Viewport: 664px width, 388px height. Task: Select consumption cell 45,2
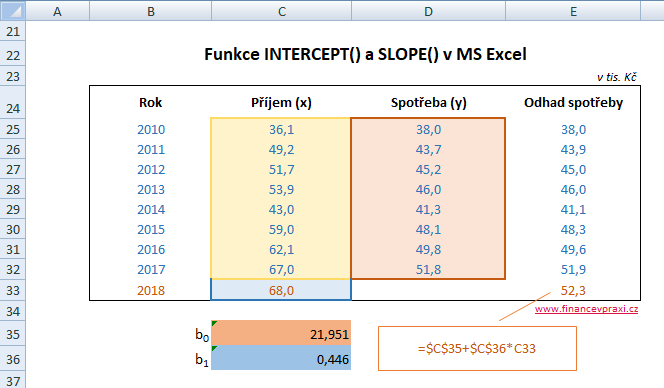(x=428, y=169)
